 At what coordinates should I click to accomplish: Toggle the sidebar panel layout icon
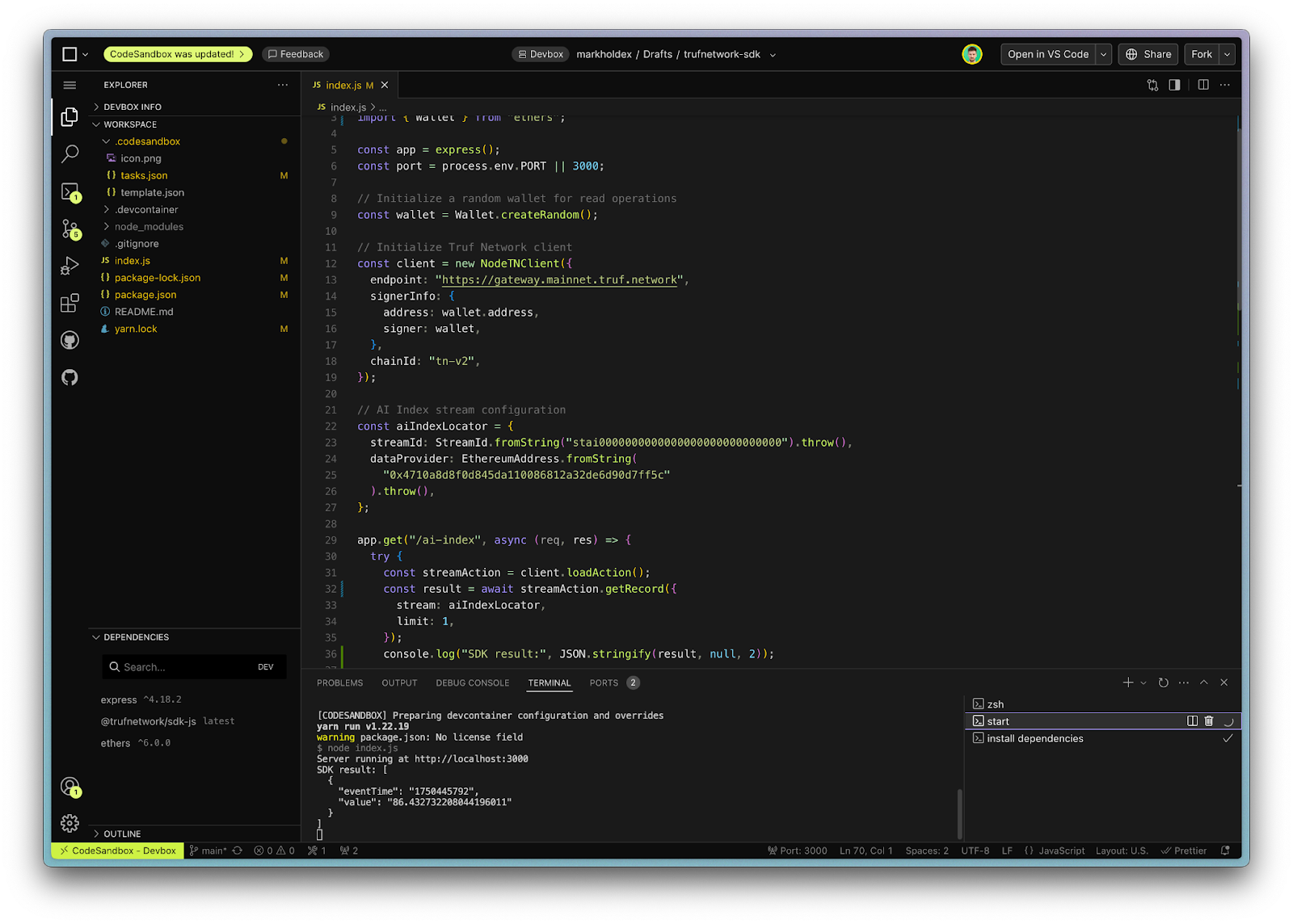click(x=1174, y=85)
